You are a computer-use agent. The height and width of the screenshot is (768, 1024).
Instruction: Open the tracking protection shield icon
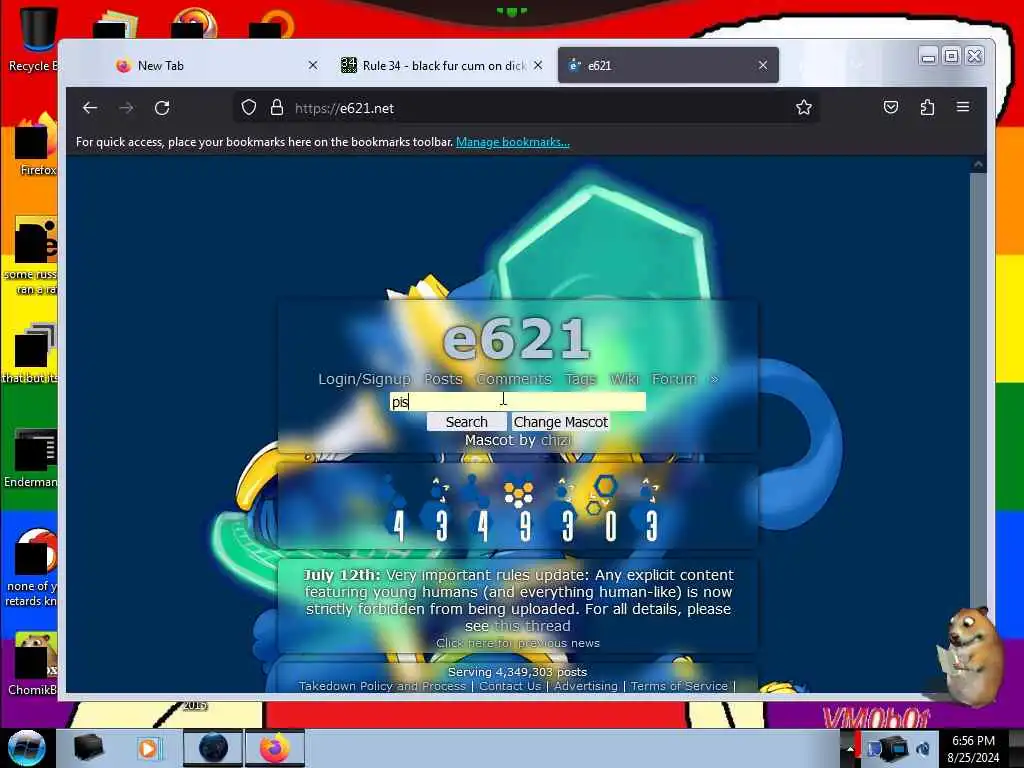pos(249,108)
